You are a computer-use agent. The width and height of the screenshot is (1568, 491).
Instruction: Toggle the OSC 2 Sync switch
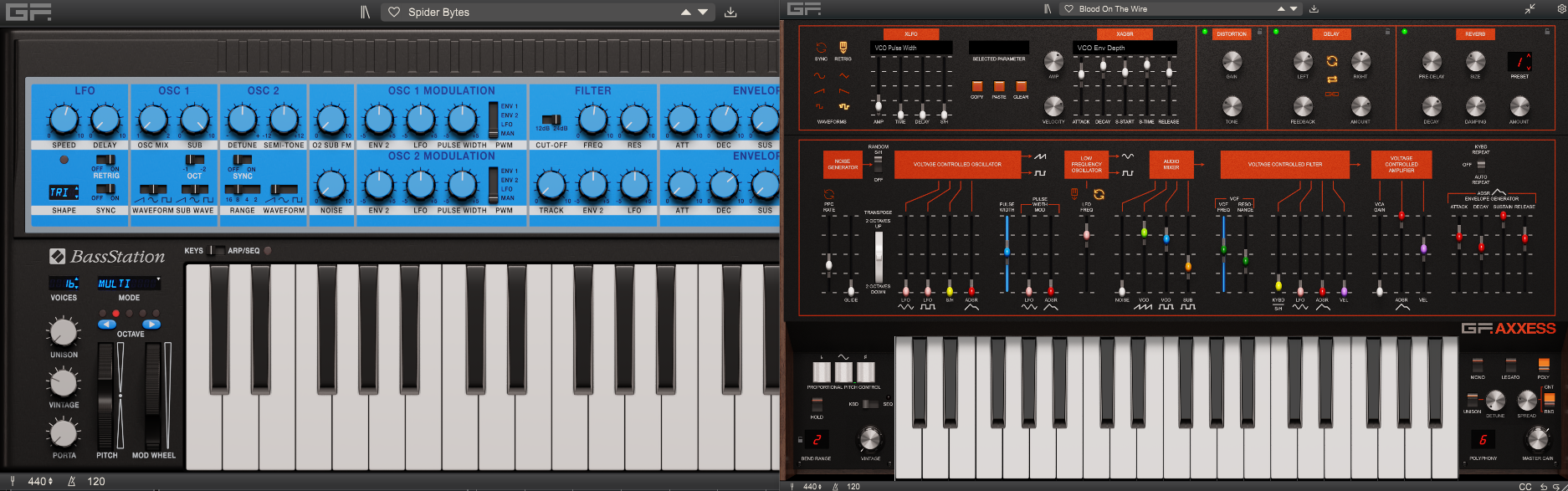[243, 160]
